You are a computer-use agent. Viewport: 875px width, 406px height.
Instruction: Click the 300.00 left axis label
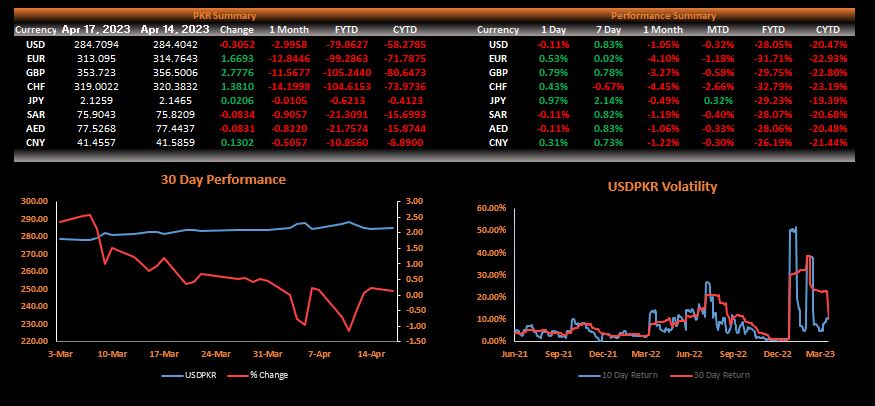[35, 201]
